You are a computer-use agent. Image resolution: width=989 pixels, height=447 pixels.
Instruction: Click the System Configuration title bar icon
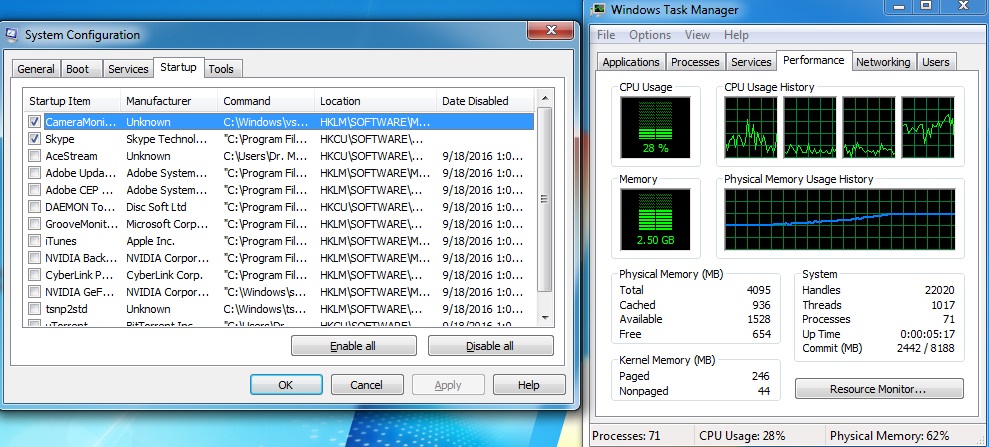click(x=11, y=35)
